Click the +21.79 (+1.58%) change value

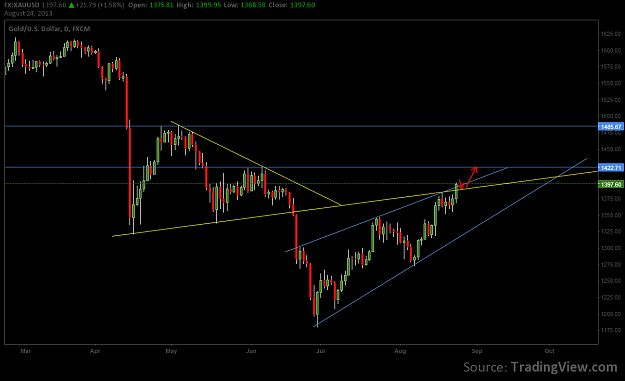pos(100,5)
